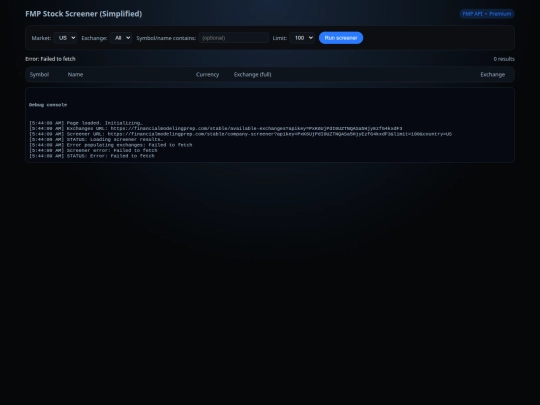Image resolution: width=540 pixels, height=405 pixels.
Task: Click the last STATUS: Error log line
Action: (x=92, y=156)
